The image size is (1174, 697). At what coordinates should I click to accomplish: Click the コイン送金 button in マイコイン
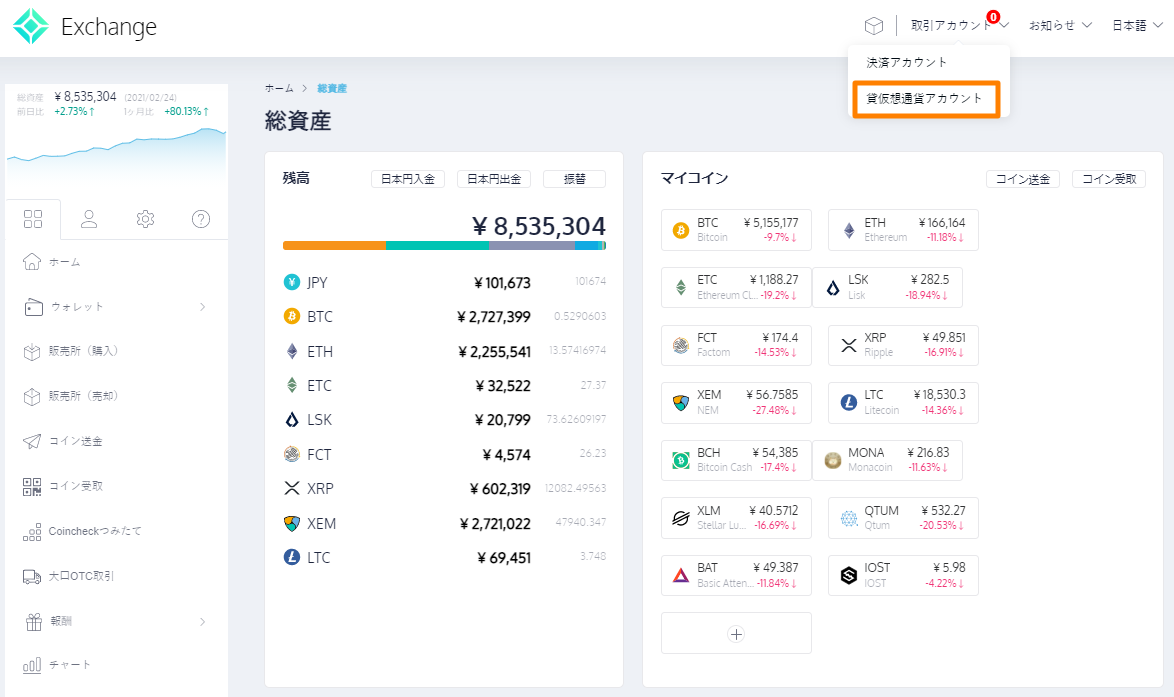pyautogui.click(x=1023, y=179)
